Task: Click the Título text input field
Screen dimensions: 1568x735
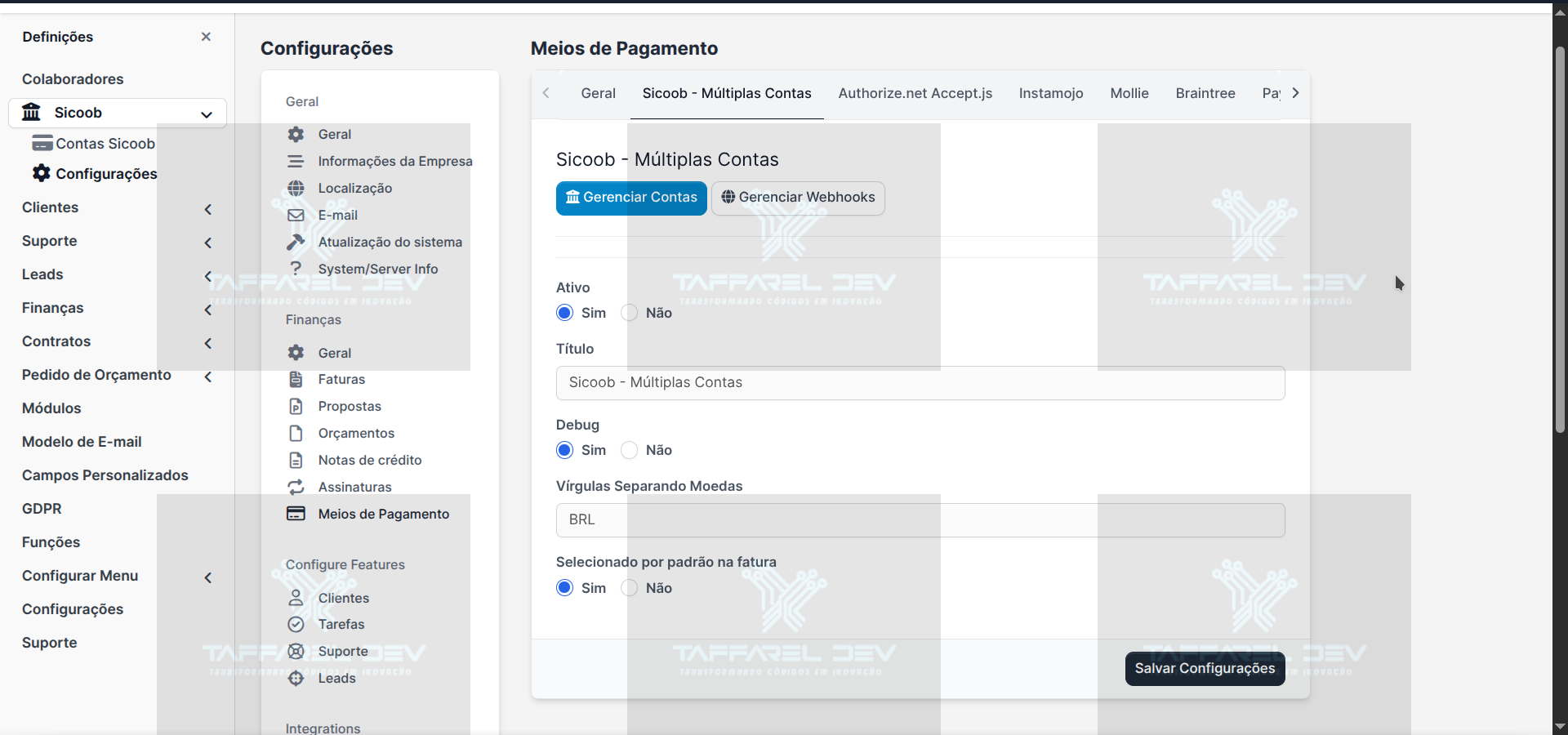Action: coord(920,383)
